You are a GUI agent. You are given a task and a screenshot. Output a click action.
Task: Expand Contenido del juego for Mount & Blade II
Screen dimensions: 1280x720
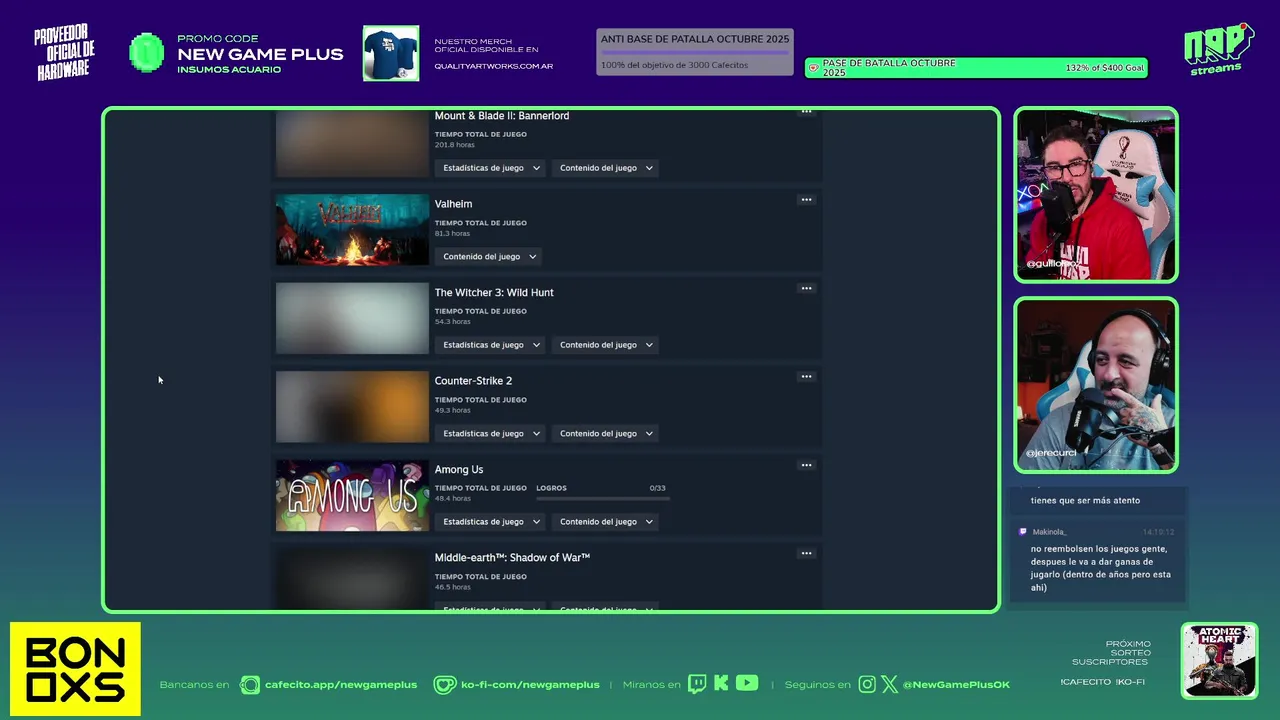[606, 168]
